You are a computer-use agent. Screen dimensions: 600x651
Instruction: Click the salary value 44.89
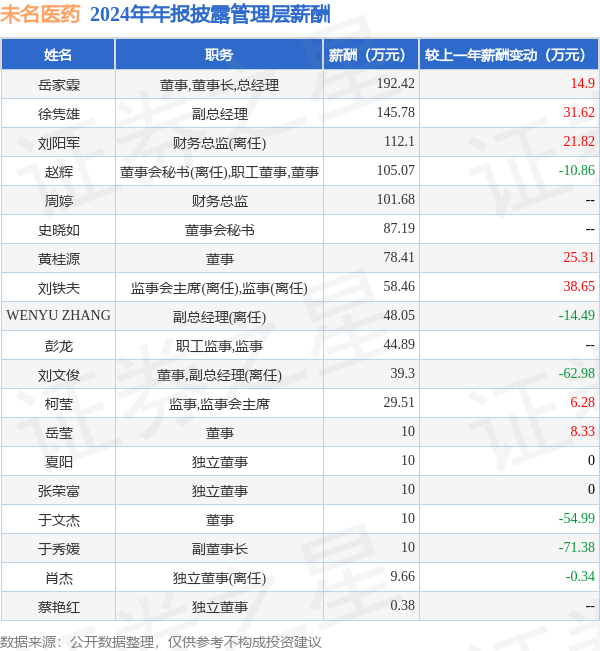click(399, 344)
